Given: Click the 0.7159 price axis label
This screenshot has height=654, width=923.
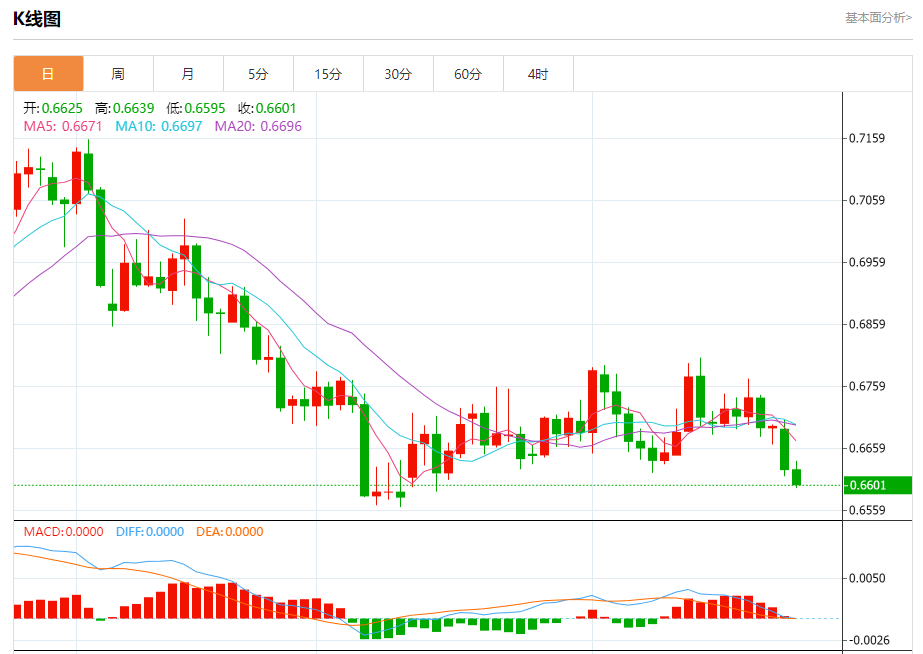Looking at the screenshot, I should coord(866,138).
